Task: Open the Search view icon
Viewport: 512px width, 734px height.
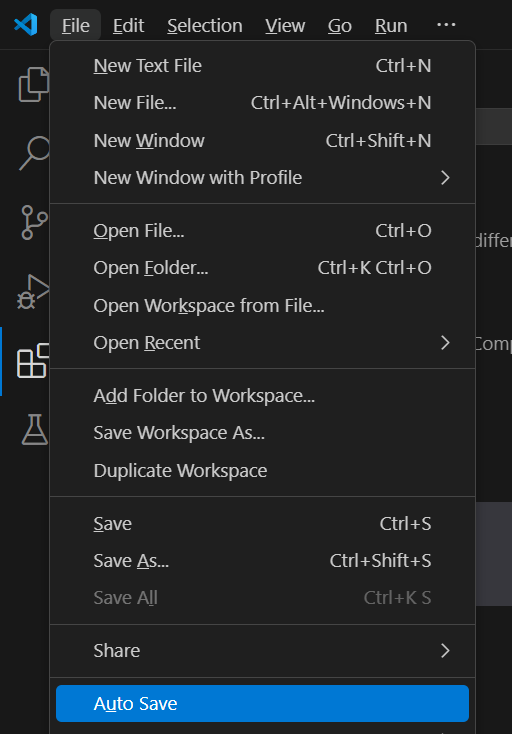Action: coord(34,153)
